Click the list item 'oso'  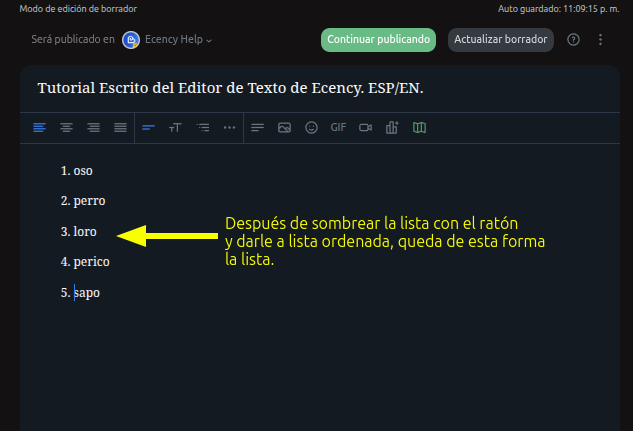pos(83,171)
